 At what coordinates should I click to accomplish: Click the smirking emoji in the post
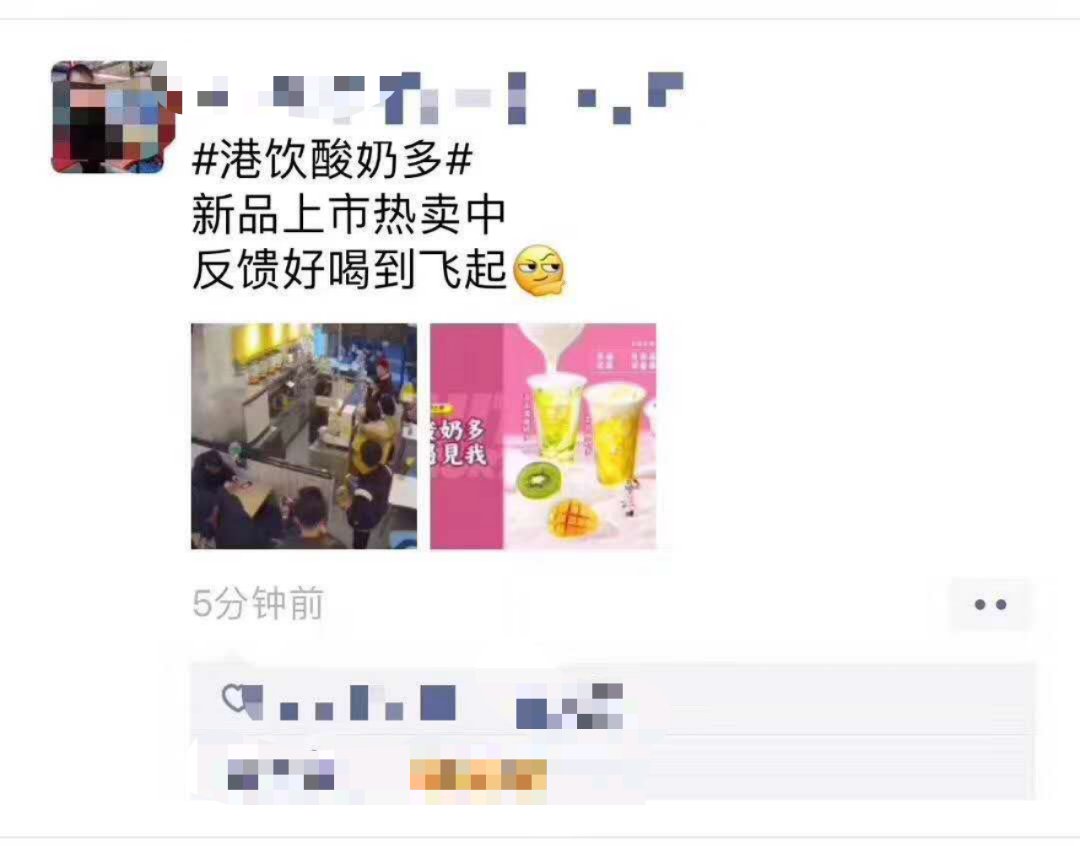(539, 270)
